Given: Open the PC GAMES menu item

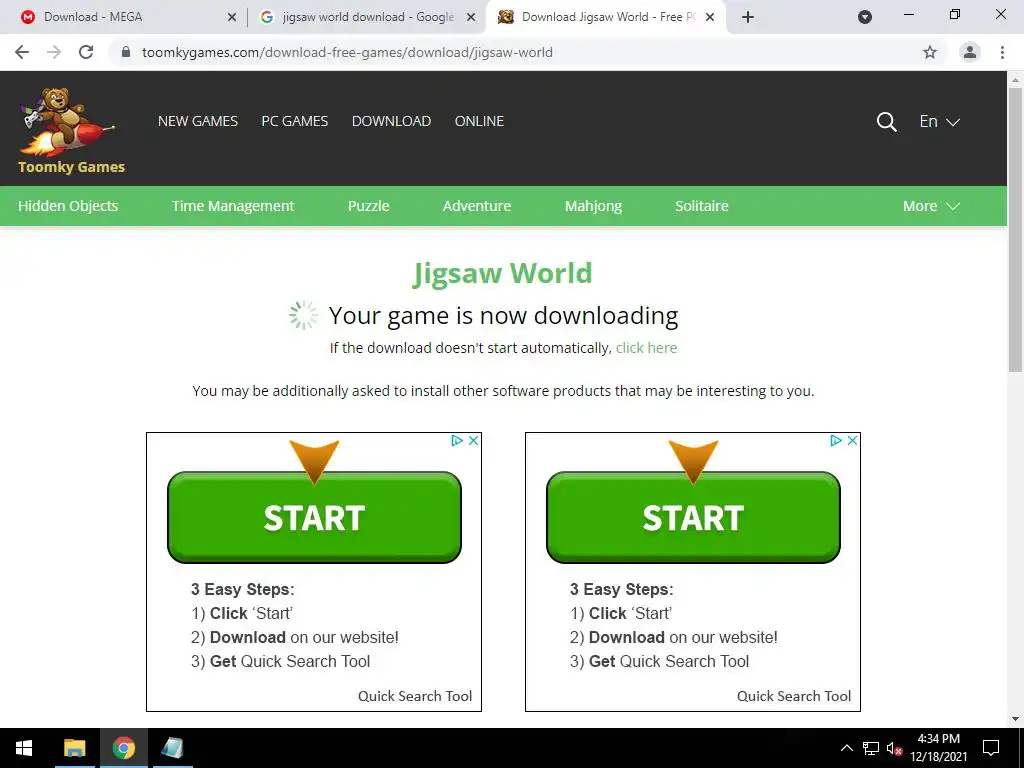Looking at the screenshot, I should coord(295,121).
